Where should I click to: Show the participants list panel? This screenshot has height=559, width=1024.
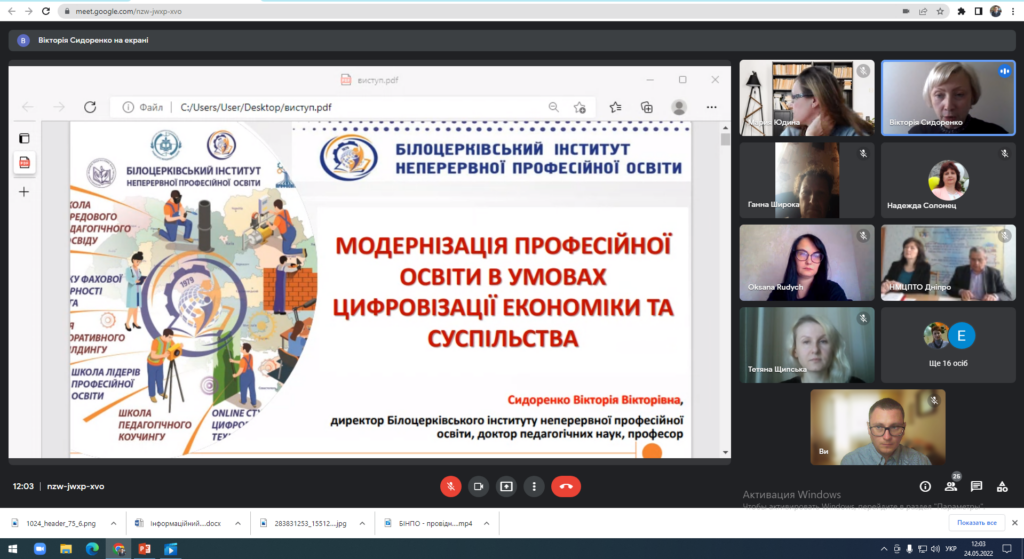pos(951,486)
